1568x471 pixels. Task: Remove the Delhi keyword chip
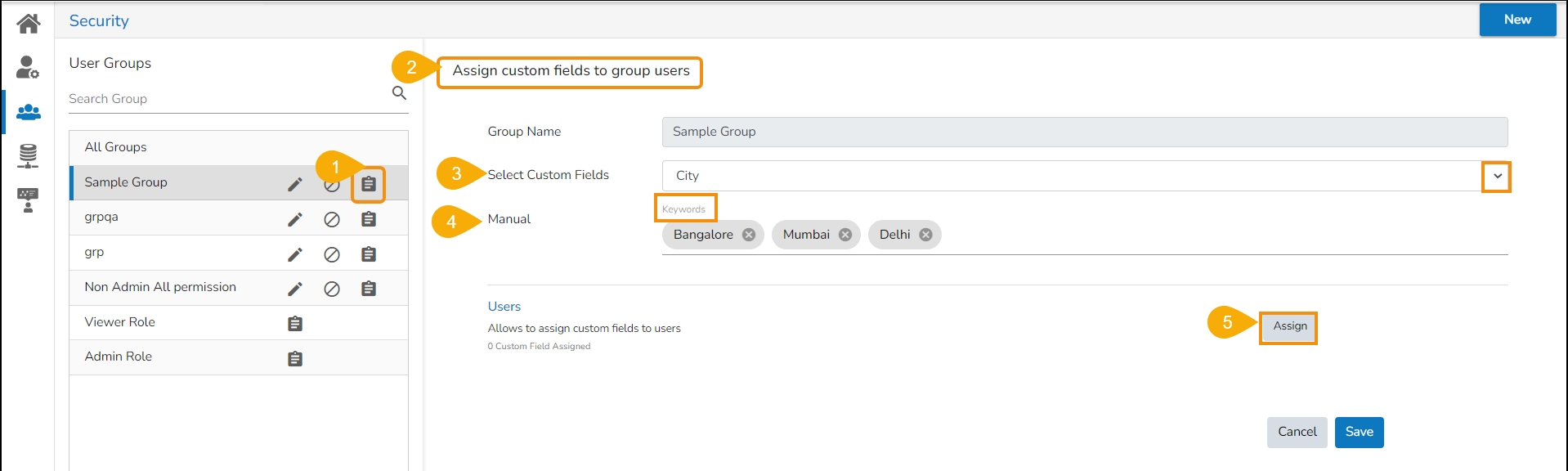[x=925, y=235]
